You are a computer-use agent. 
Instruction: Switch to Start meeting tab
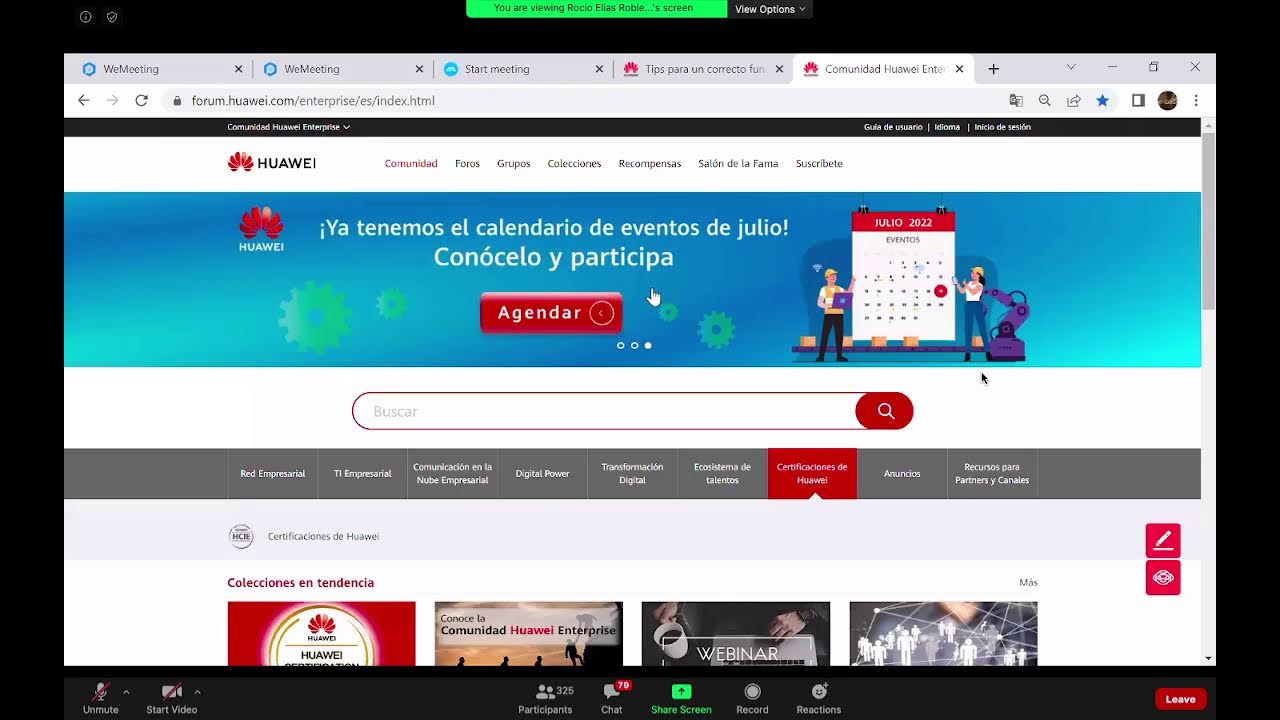[522, 69]
